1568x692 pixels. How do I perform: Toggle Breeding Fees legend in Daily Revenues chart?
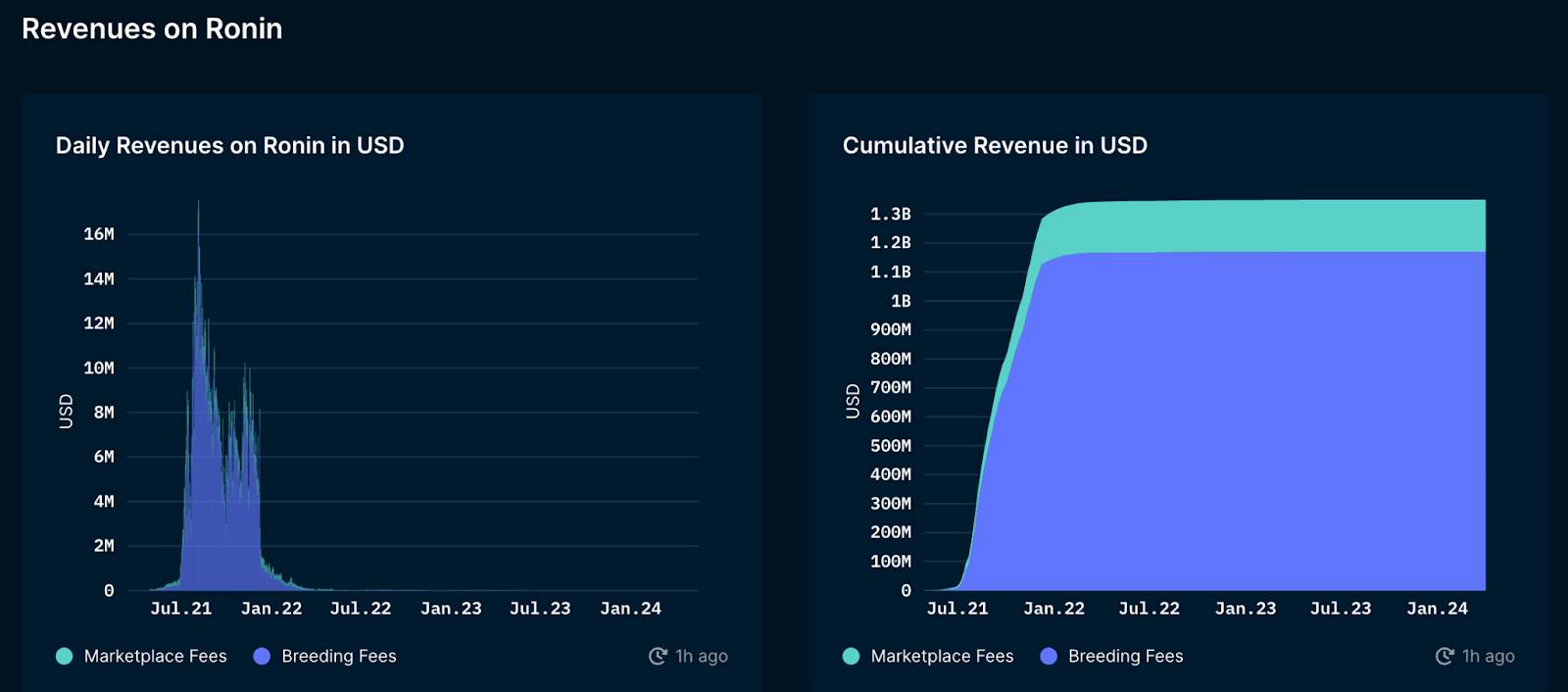(x=324, y=656)
